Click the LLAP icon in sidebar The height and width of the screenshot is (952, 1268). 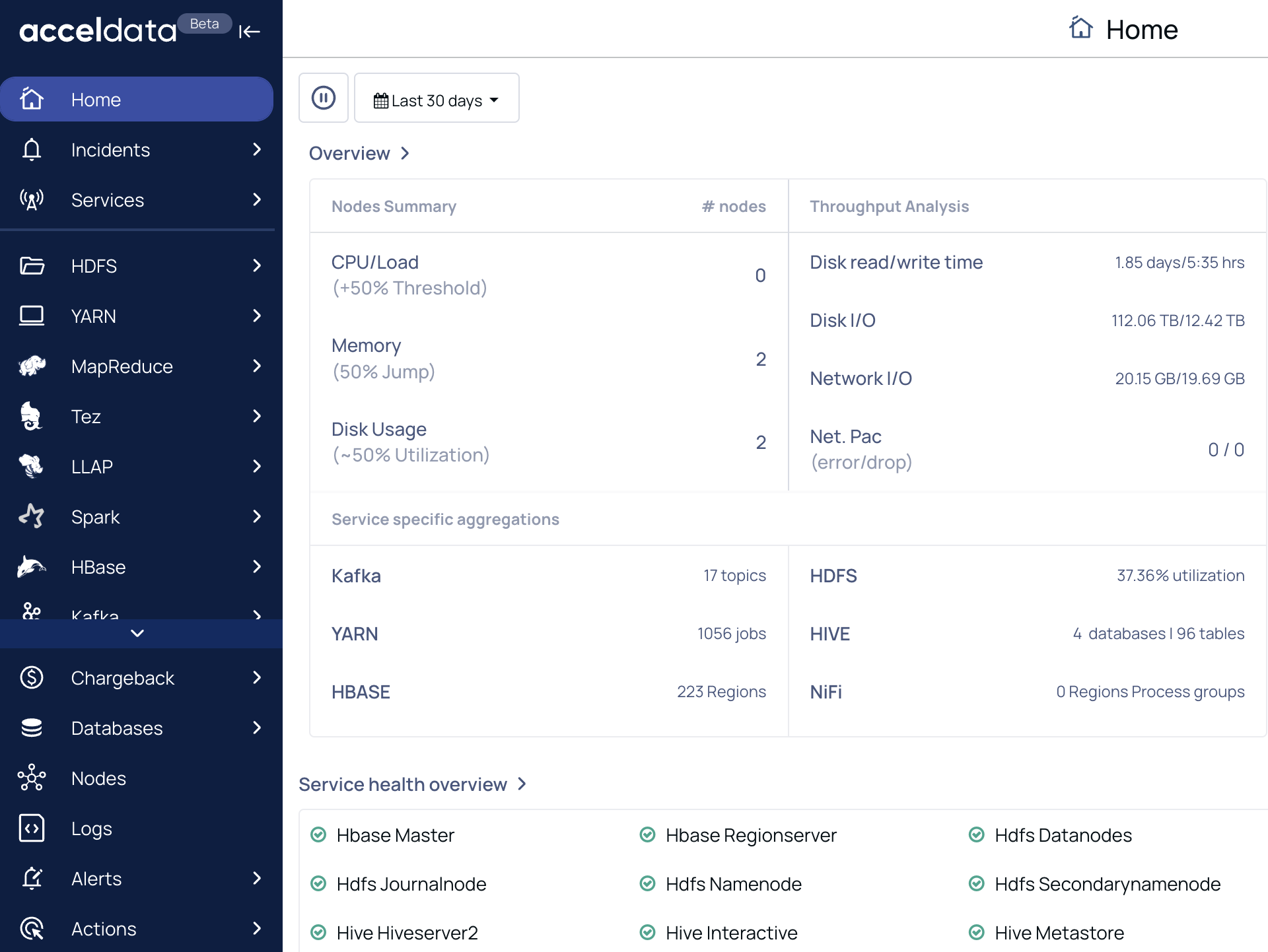point(32,466)
